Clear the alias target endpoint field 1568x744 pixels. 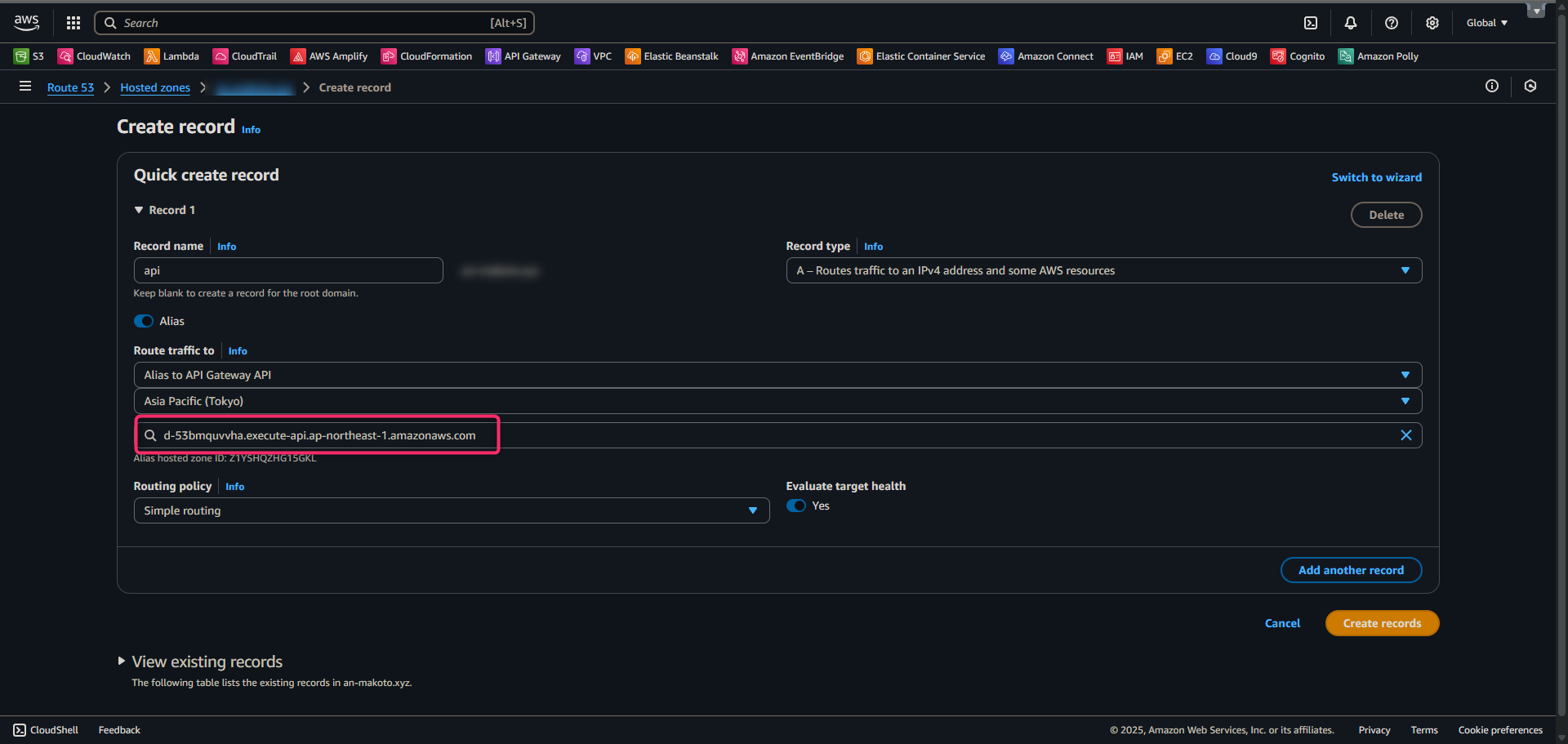point(1406,435)
